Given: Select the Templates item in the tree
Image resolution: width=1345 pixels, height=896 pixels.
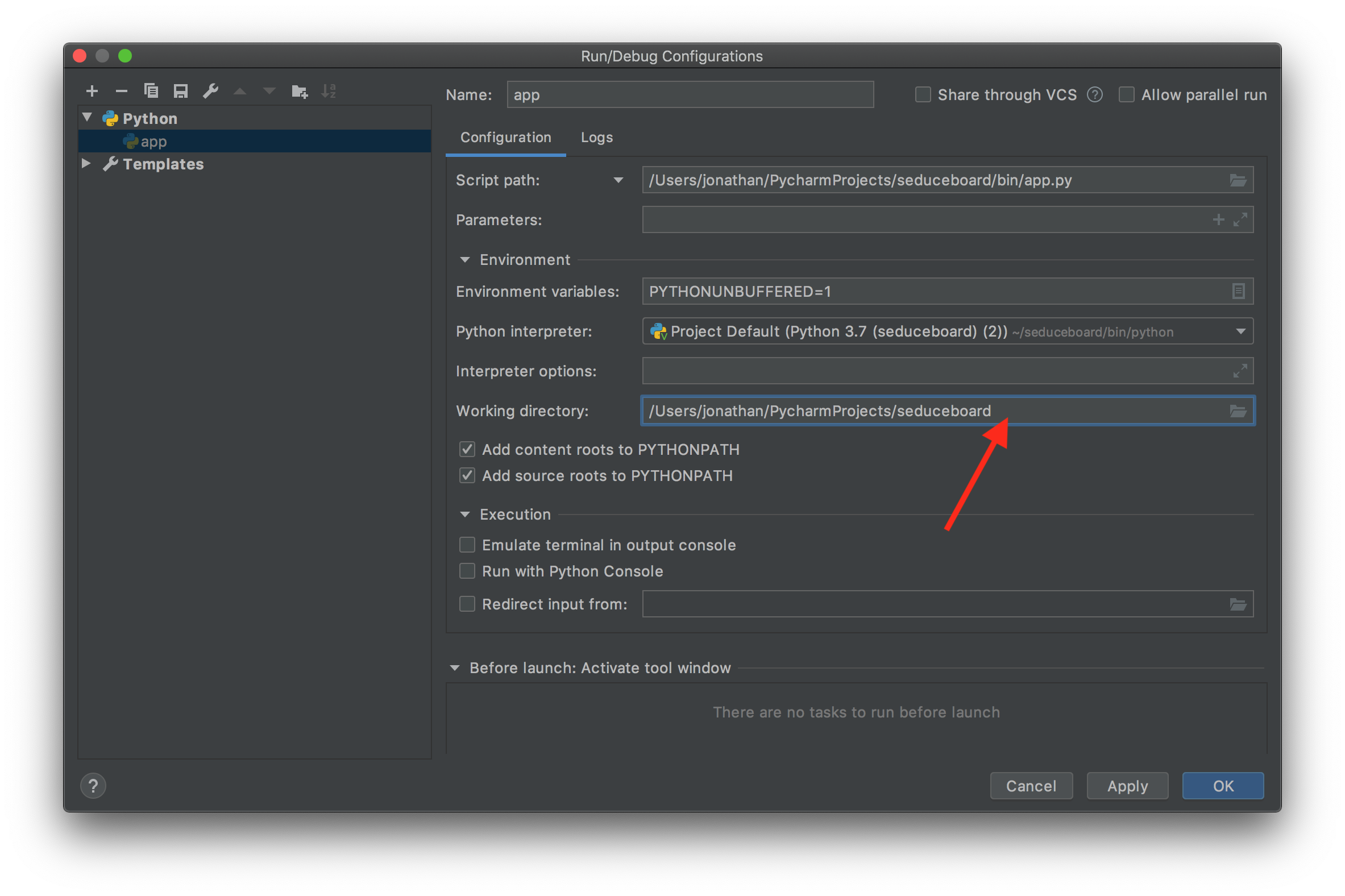Looking at the screenshot, I should click(x=163, y=164).
